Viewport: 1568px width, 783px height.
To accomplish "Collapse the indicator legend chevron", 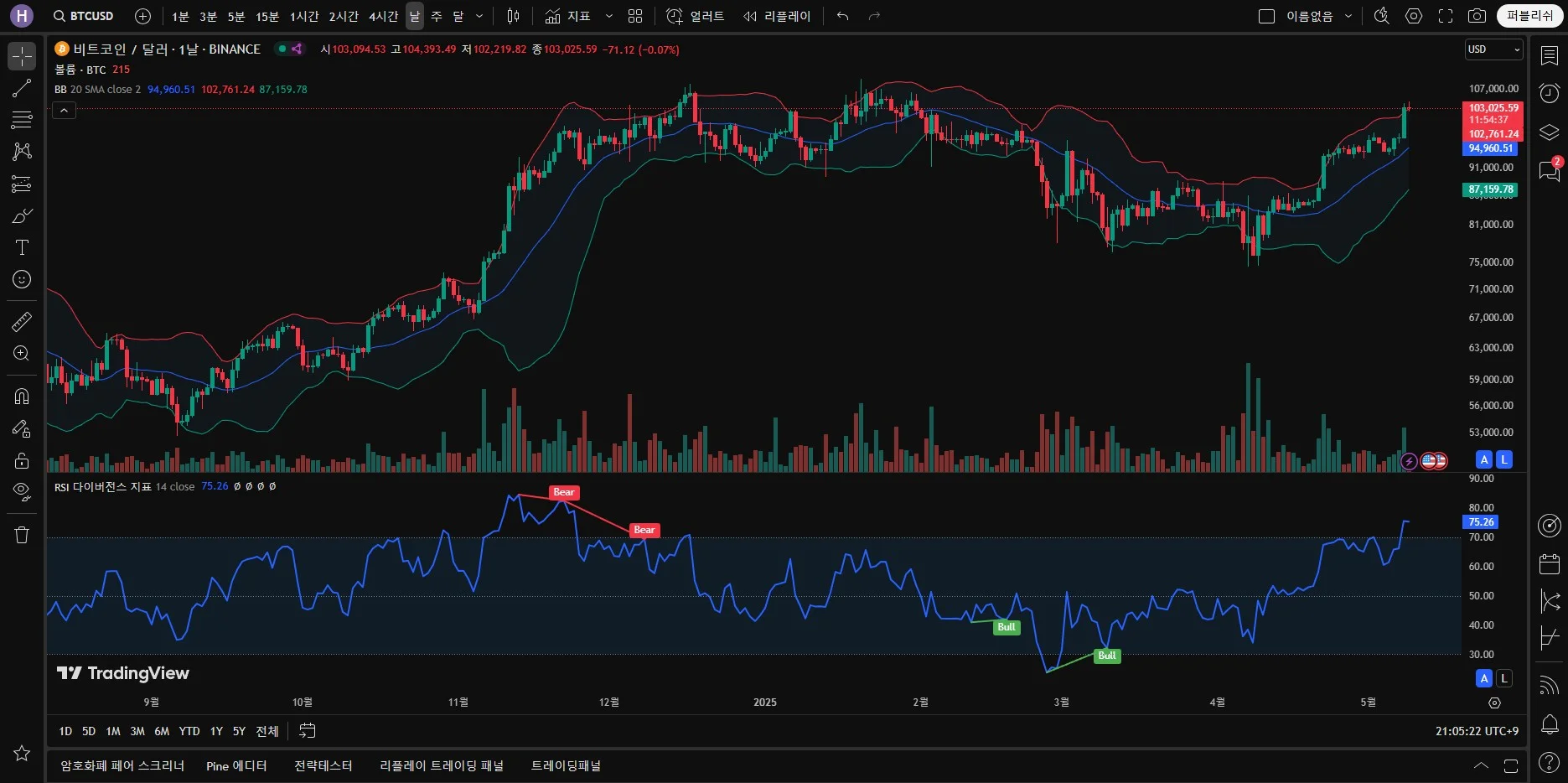I will [x=64, y=111].
